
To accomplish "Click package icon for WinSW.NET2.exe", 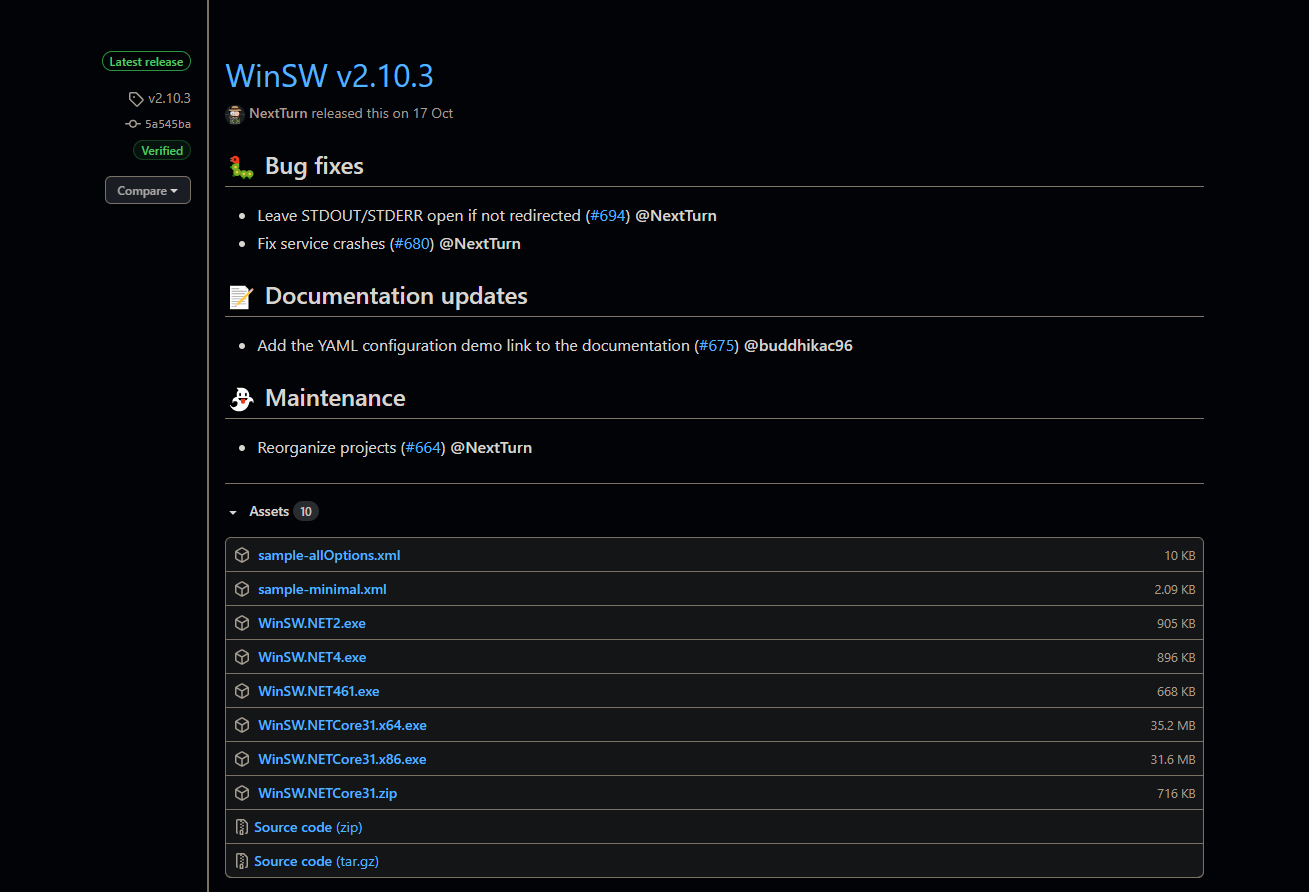I will tap(242, 623).
